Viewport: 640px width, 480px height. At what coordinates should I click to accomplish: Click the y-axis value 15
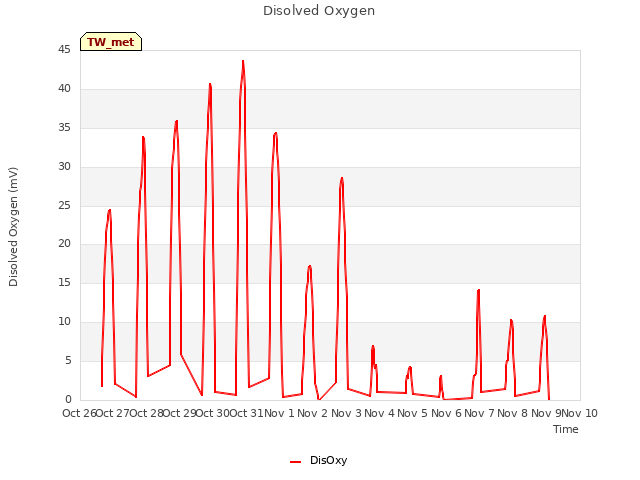[x=64, y=282]
